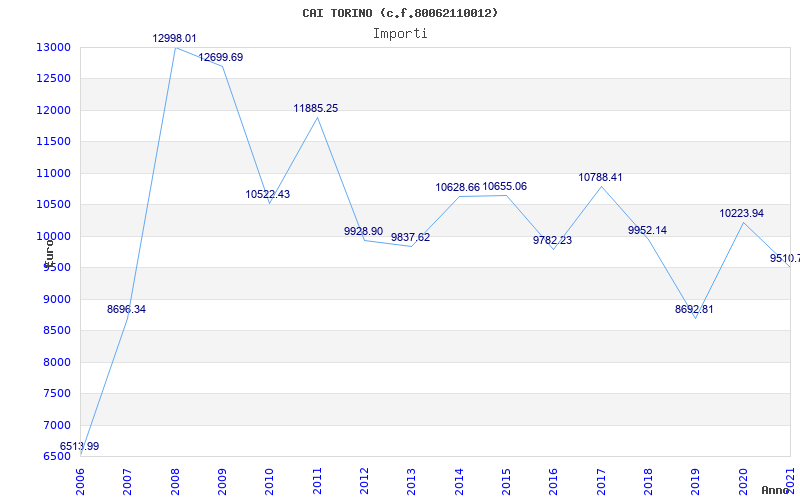Image resolution: width=800 pixels, height=500 pixels.
Task: Click the 13000 y-axis value
Action: click(x=53, y=47)
